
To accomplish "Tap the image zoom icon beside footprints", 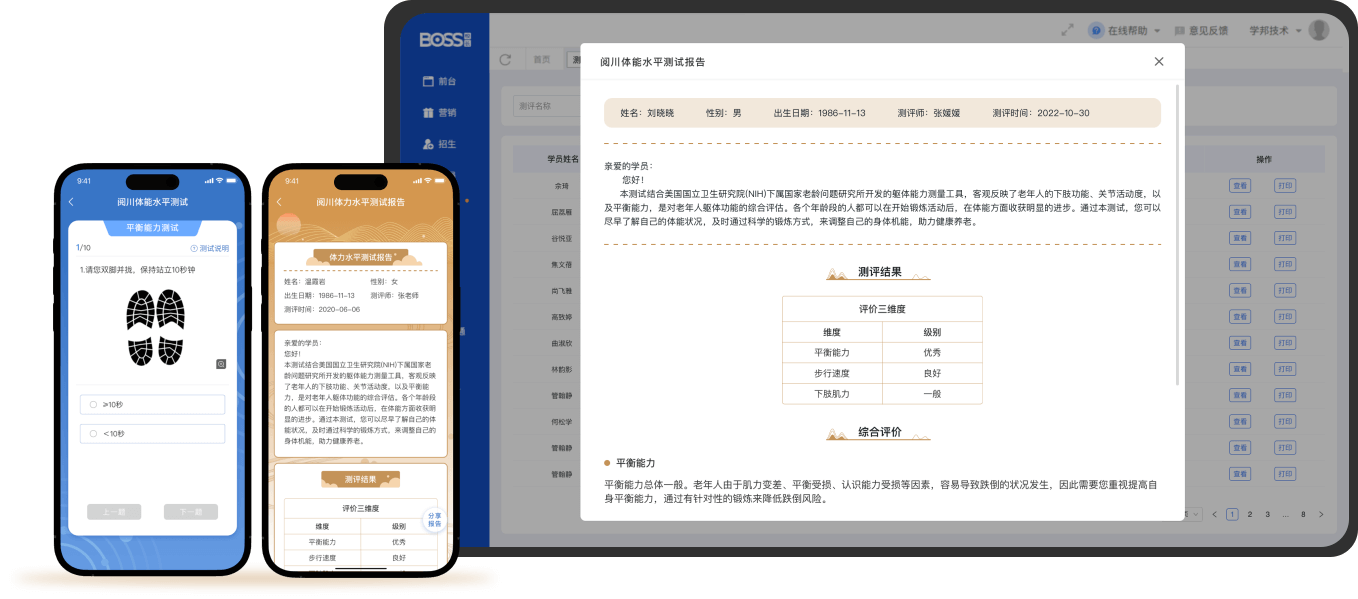I will (221, 363).
